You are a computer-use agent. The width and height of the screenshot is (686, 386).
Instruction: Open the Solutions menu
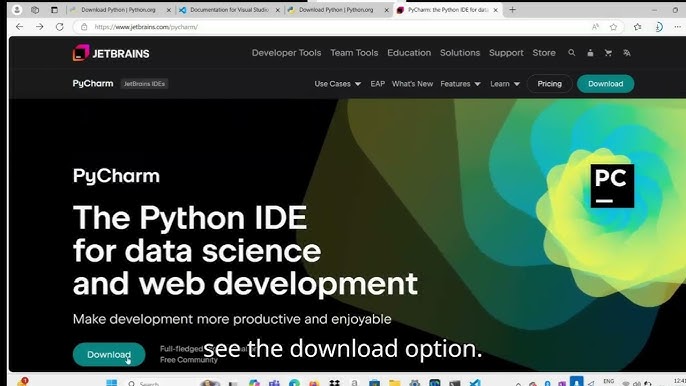point(460,53)
